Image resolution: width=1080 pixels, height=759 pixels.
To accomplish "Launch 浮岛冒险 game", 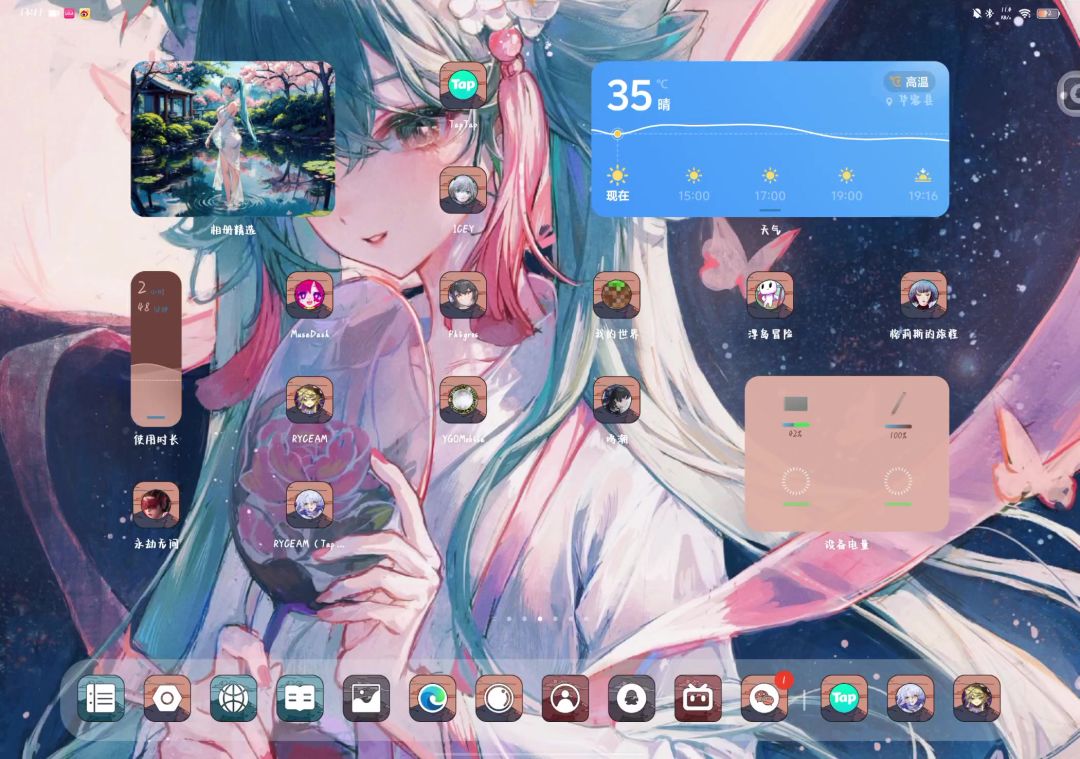I will 769,295.
